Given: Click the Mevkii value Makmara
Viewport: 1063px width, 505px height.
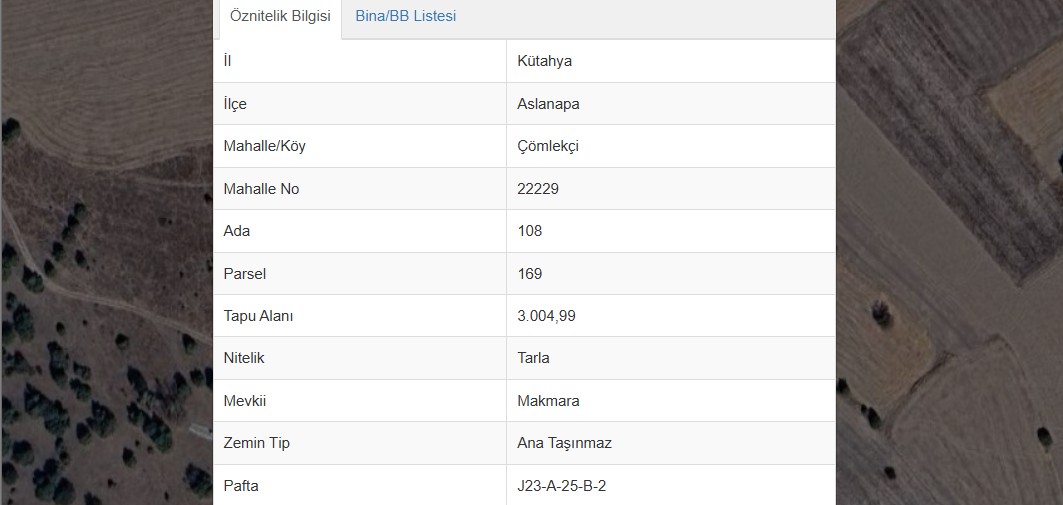Looking at the screenshot, I should (548, 401).
